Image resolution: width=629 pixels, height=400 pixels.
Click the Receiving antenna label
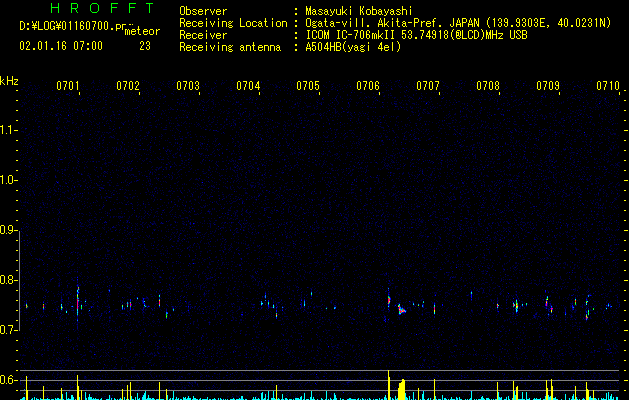tap(230, 47)
